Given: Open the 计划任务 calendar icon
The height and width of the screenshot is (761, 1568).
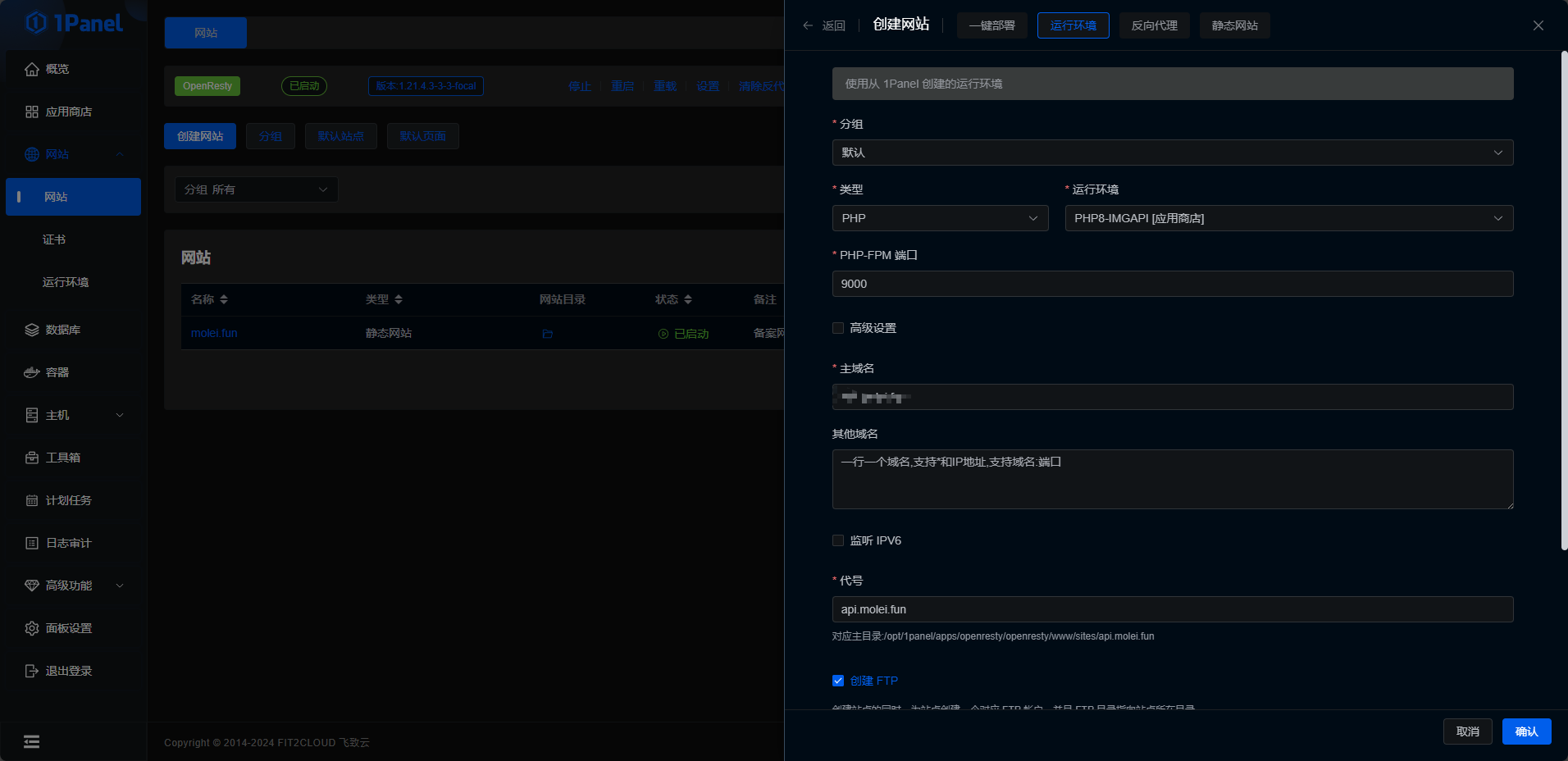Looking at the screenshot, I should (32, 500).
